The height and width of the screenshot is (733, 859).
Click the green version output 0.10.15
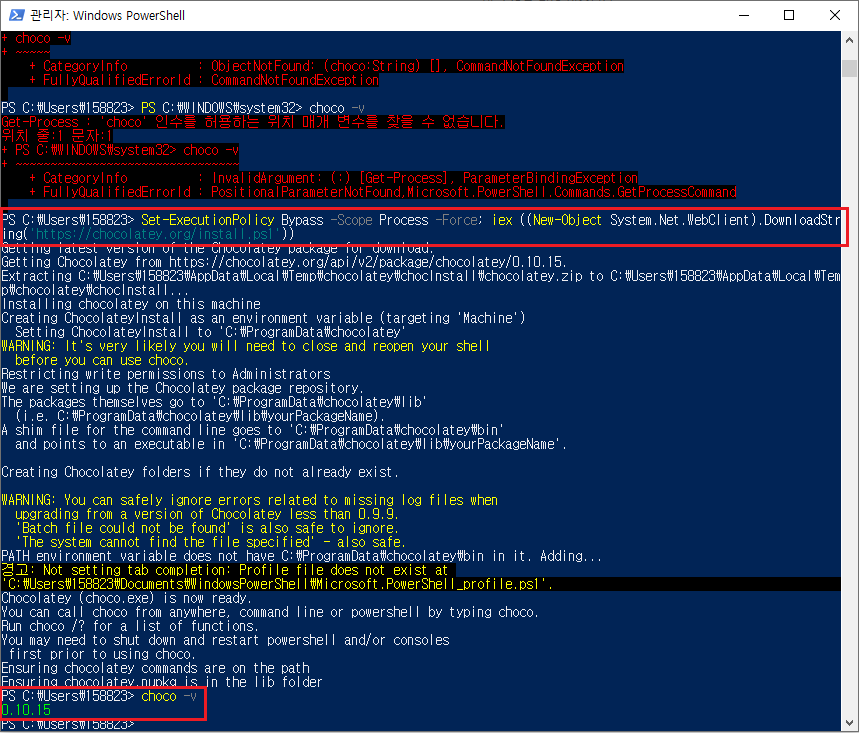pos(26,710)
